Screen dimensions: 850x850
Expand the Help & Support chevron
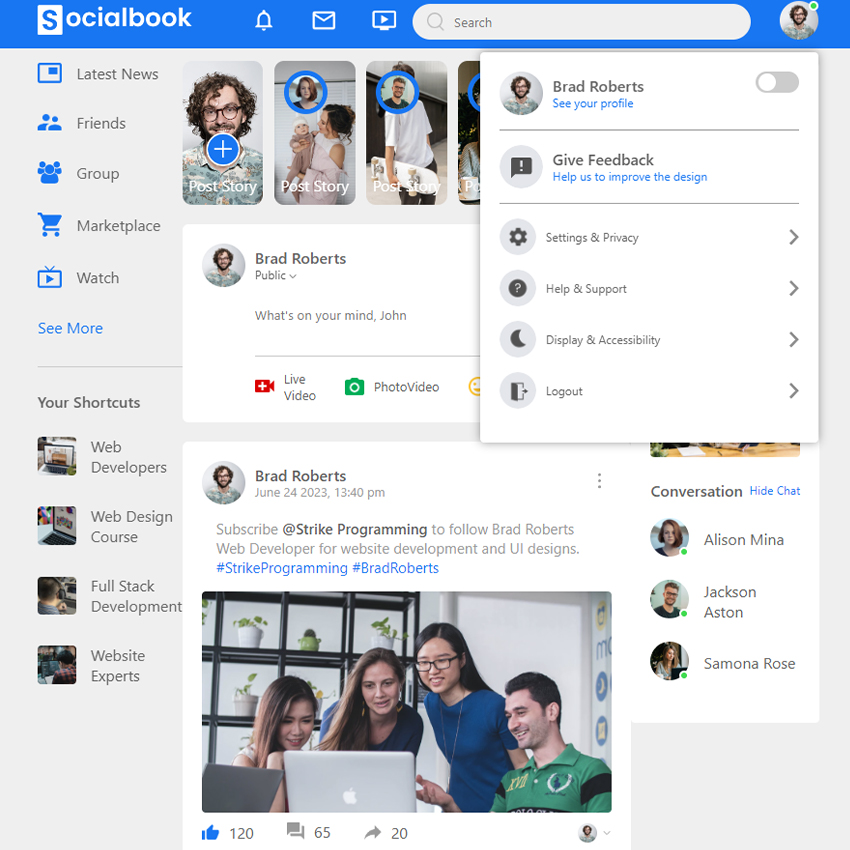pos(793,288)
